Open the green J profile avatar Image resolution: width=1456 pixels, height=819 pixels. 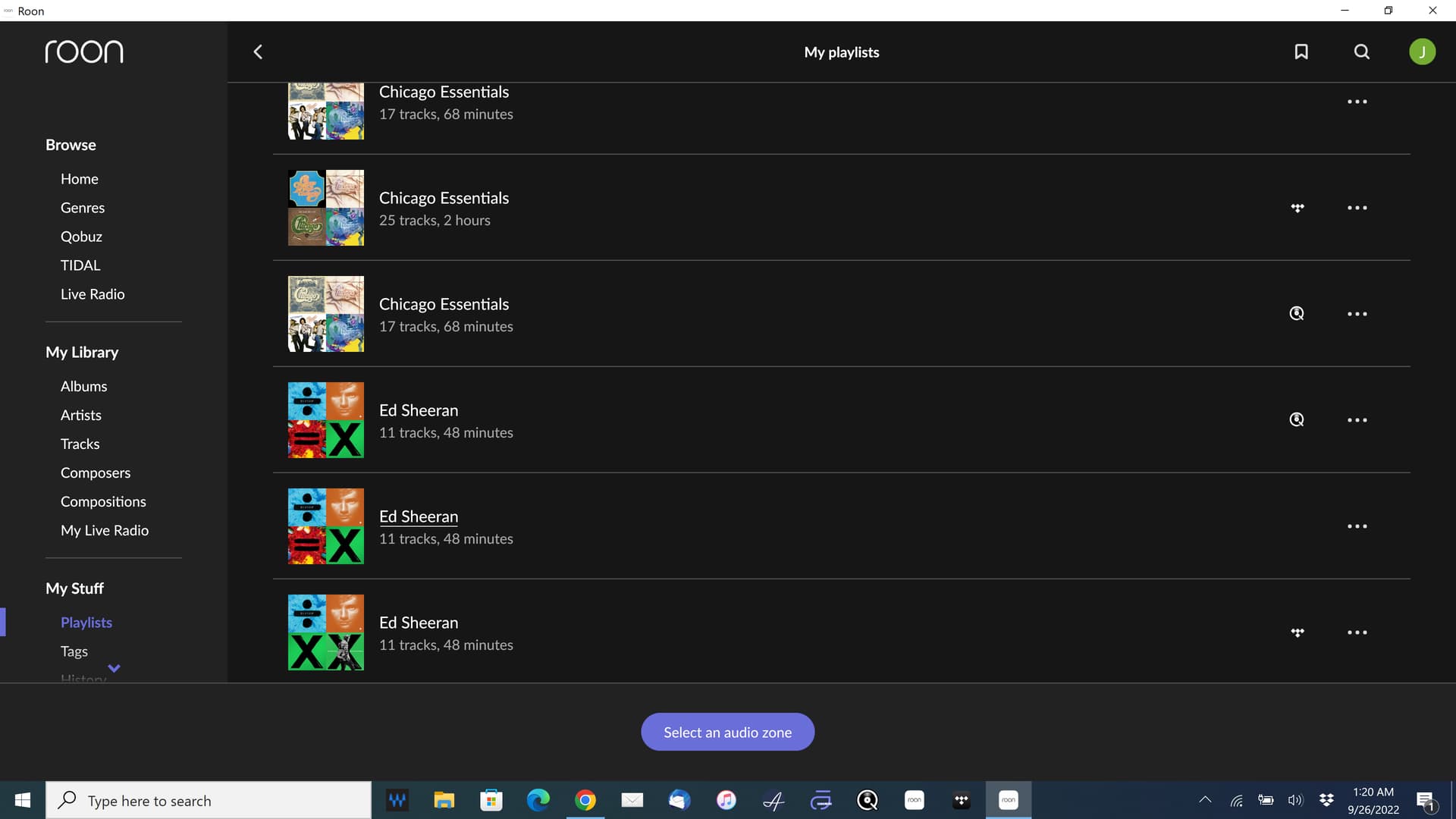tap(1422, 52)
